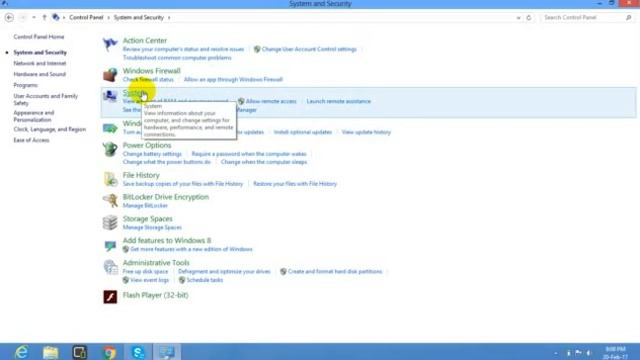Click Free up disk space link
640x360 pixels.
(145, 271)
